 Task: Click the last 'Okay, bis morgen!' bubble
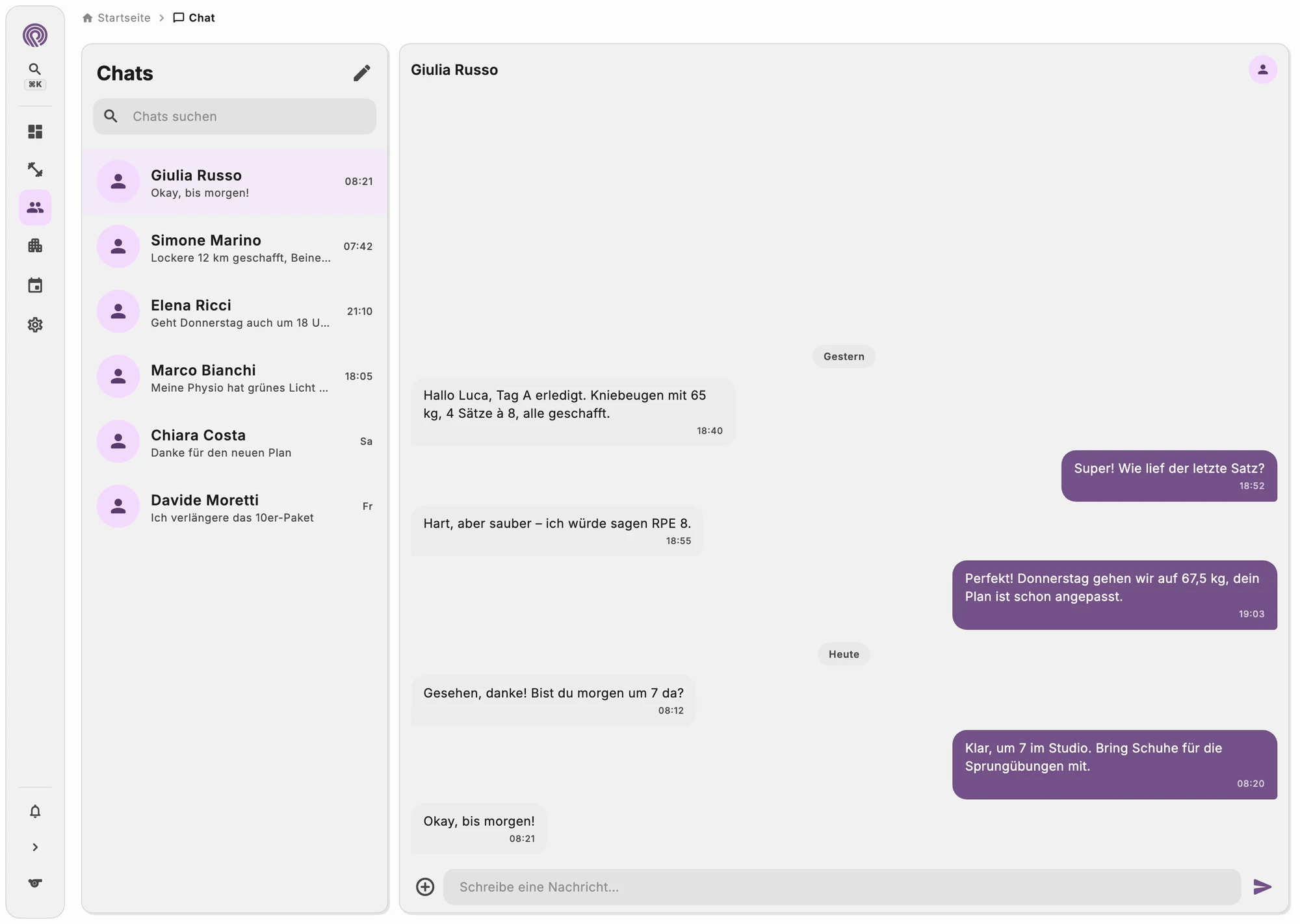click(479, 828)
